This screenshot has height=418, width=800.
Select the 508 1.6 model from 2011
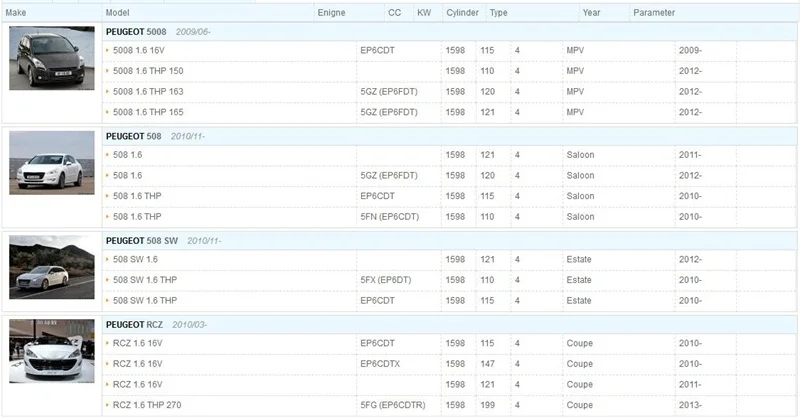(x=128, y=155)
